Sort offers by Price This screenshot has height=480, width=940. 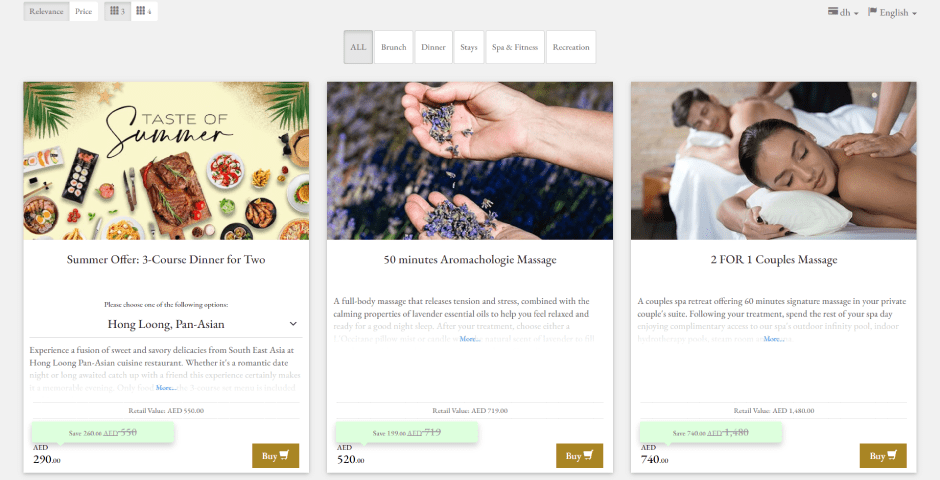83,11
